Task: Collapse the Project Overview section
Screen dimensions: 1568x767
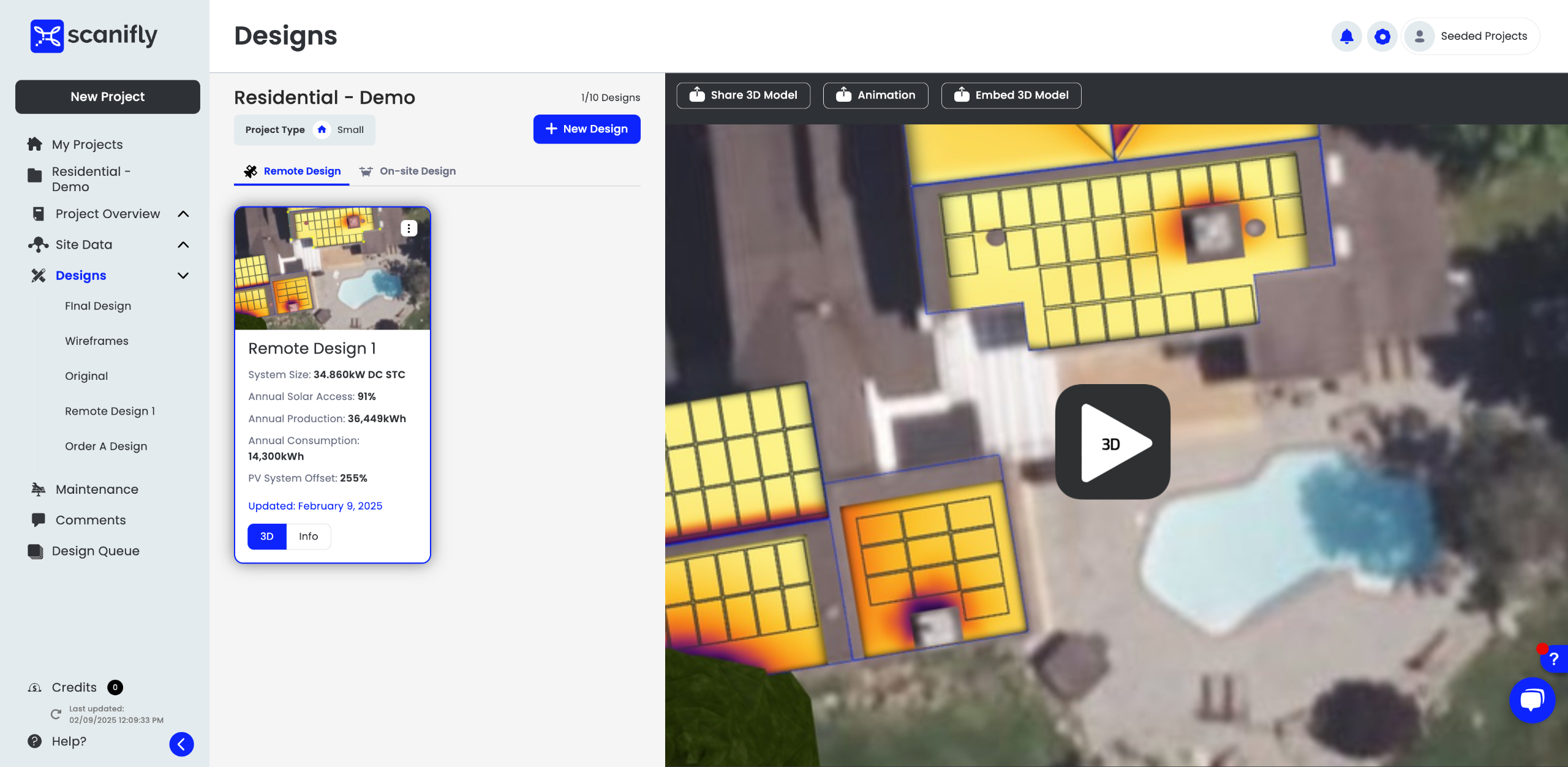Action: [183, 214]
